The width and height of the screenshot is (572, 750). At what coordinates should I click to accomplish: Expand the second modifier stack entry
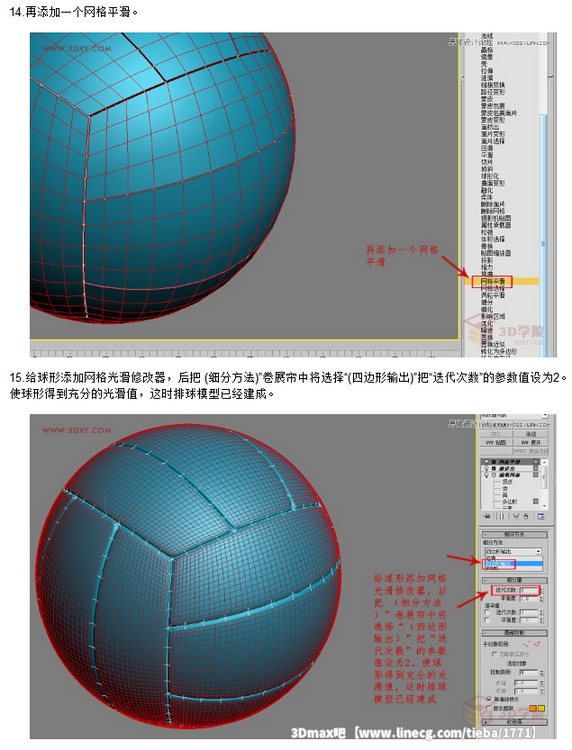point(494,468)
